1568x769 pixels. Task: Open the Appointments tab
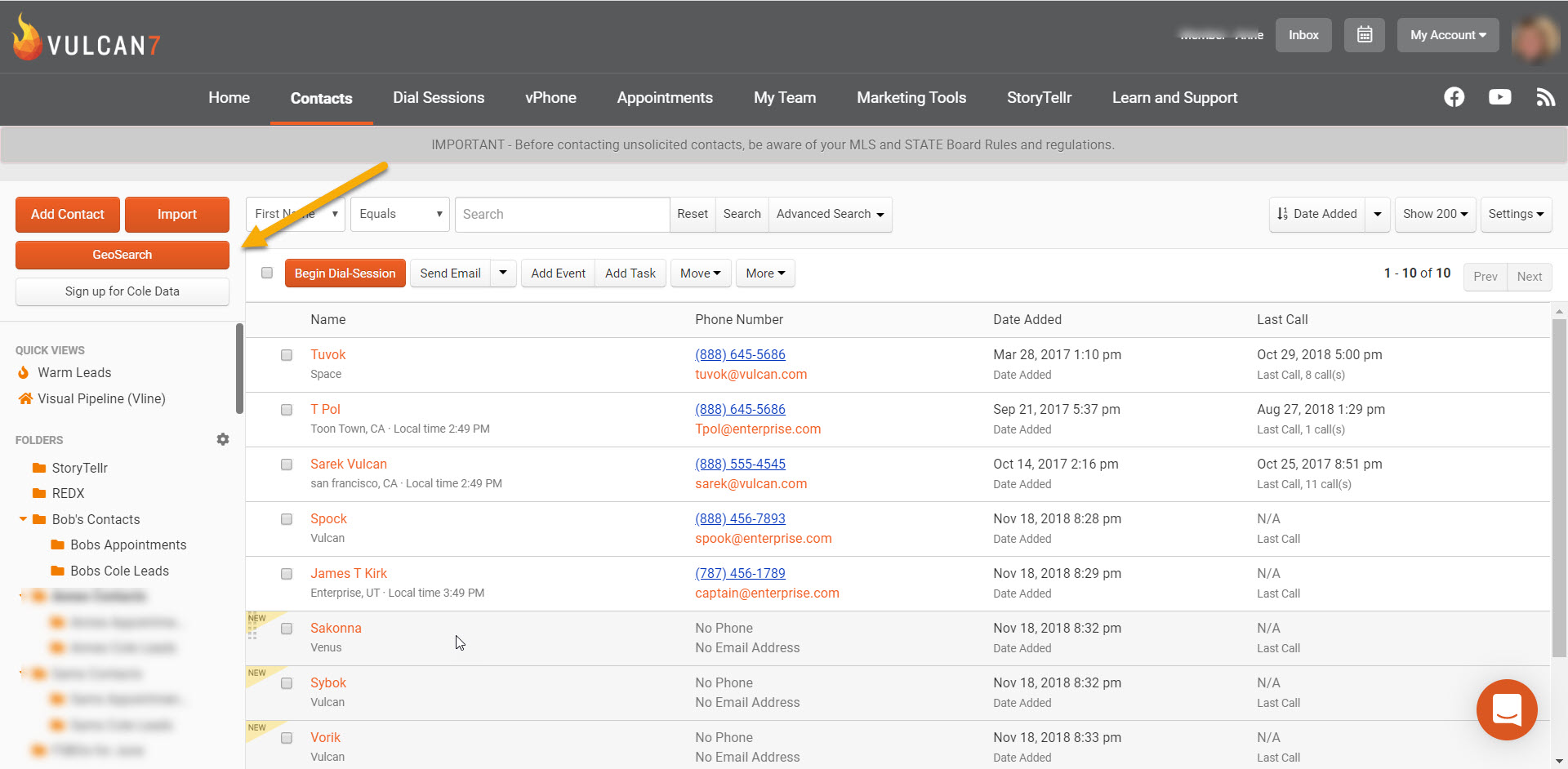[x=665, y=98]
